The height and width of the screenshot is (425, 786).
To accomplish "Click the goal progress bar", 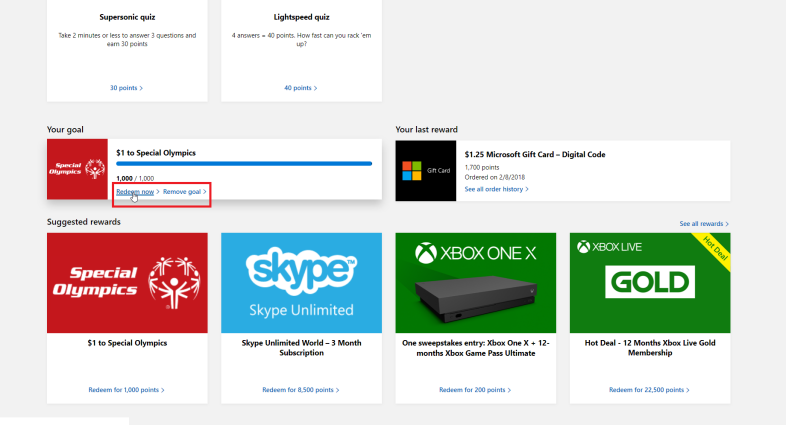I will tap(244, 163).
